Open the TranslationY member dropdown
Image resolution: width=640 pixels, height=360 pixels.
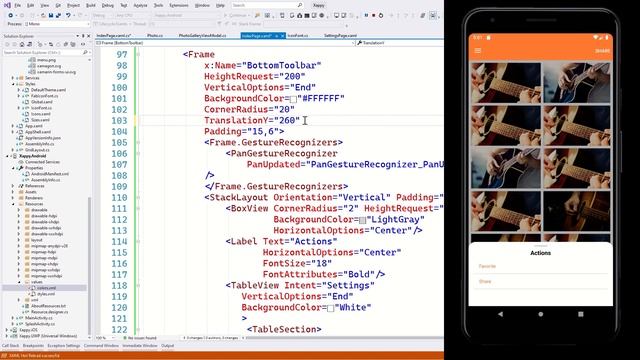pyautogui.click(x=399, y=43)
